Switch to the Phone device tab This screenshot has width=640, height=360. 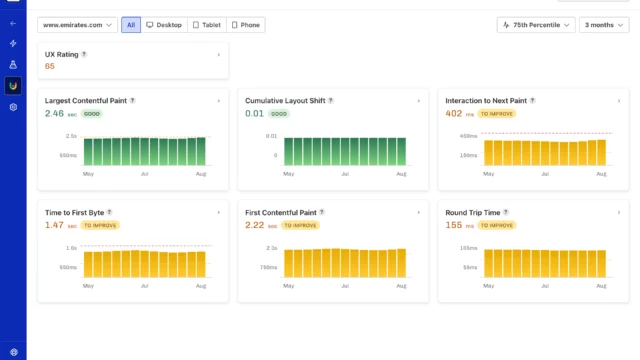click(x=246, y=25)
